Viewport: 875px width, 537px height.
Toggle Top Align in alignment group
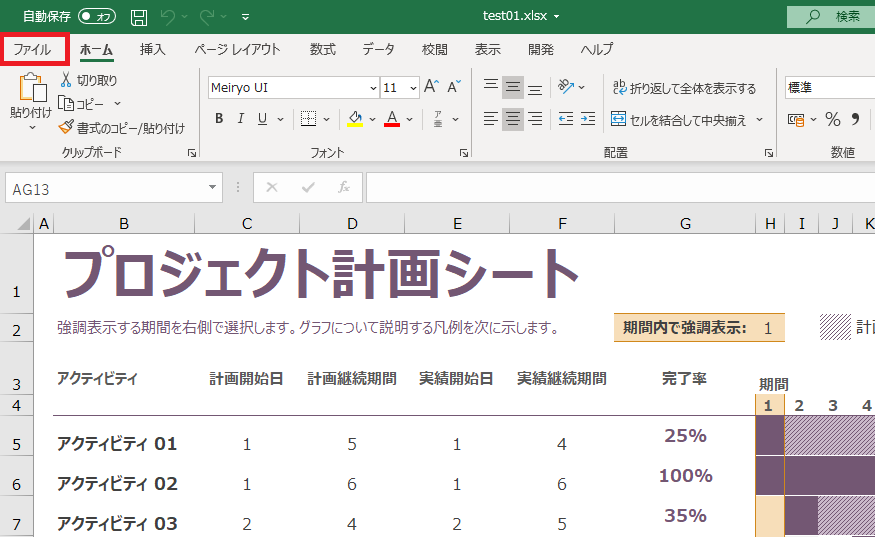(x=491, y=87)
